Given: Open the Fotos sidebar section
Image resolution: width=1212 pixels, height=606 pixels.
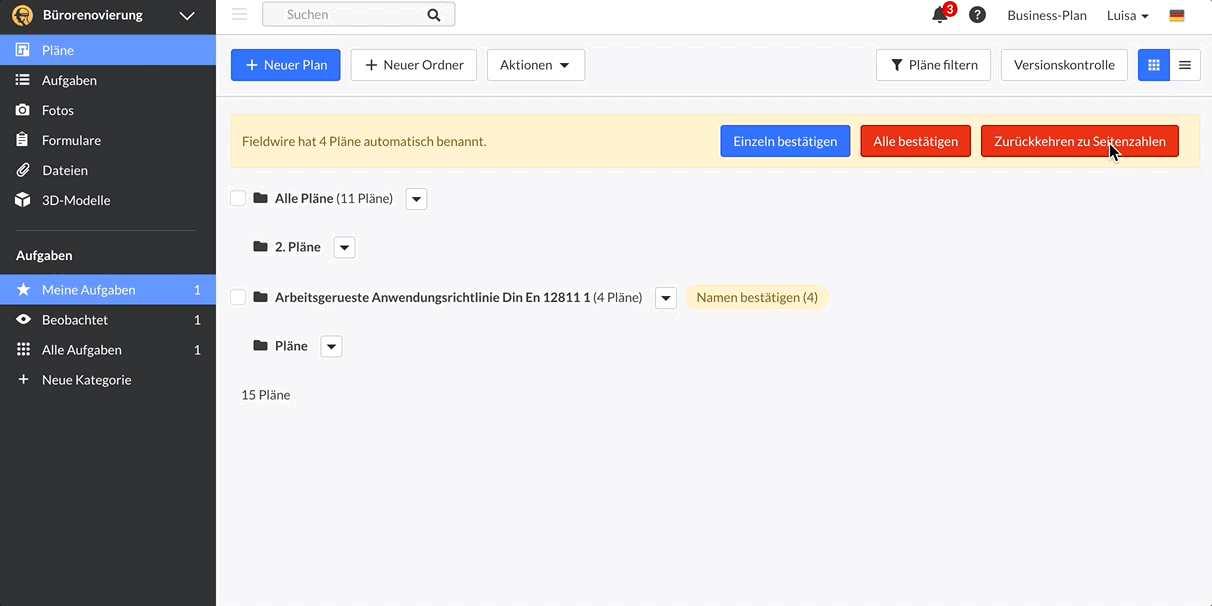Looking at the screenshot, I should 108,110.
